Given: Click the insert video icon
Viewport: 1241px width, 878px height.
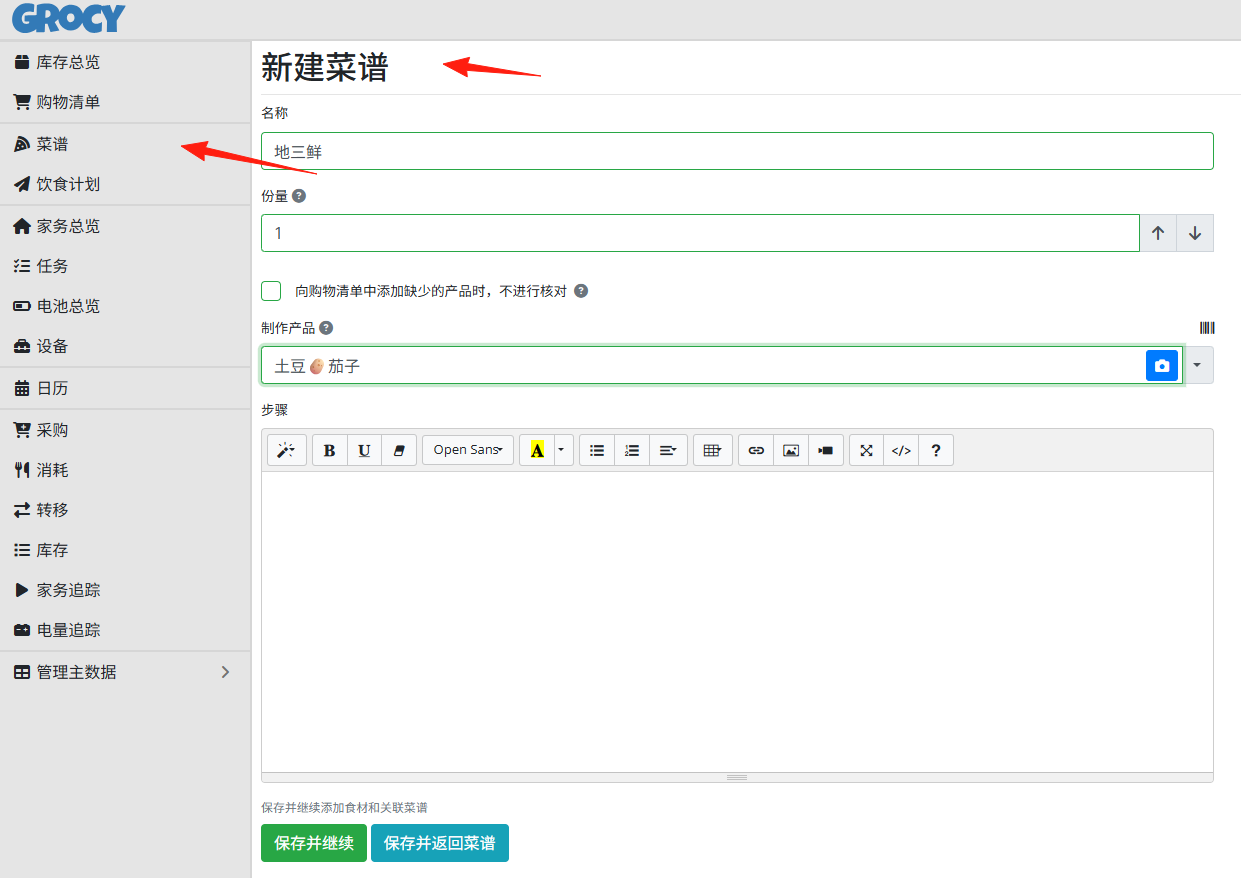Looking at the screenshot, I should (826, 450).
